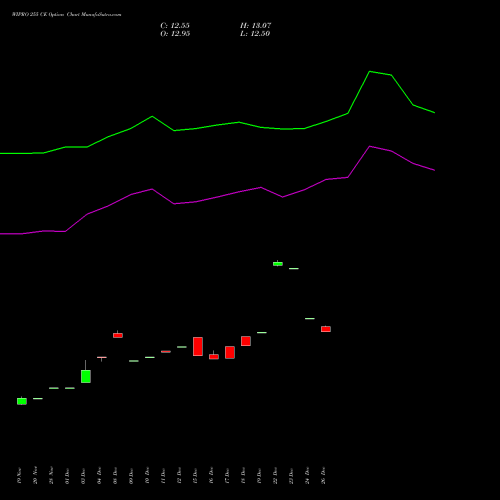The height and width of the screenshot is (500, 500).
Task: Click the tall green candle above 02 Dec
Action: (86, 376)
